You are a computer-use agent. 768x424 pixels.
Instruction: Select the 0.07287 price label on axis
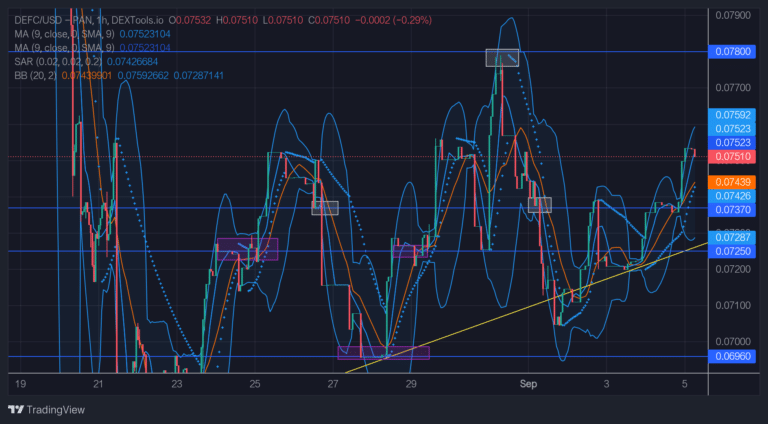pyautogui.click(x=732, y=237)
